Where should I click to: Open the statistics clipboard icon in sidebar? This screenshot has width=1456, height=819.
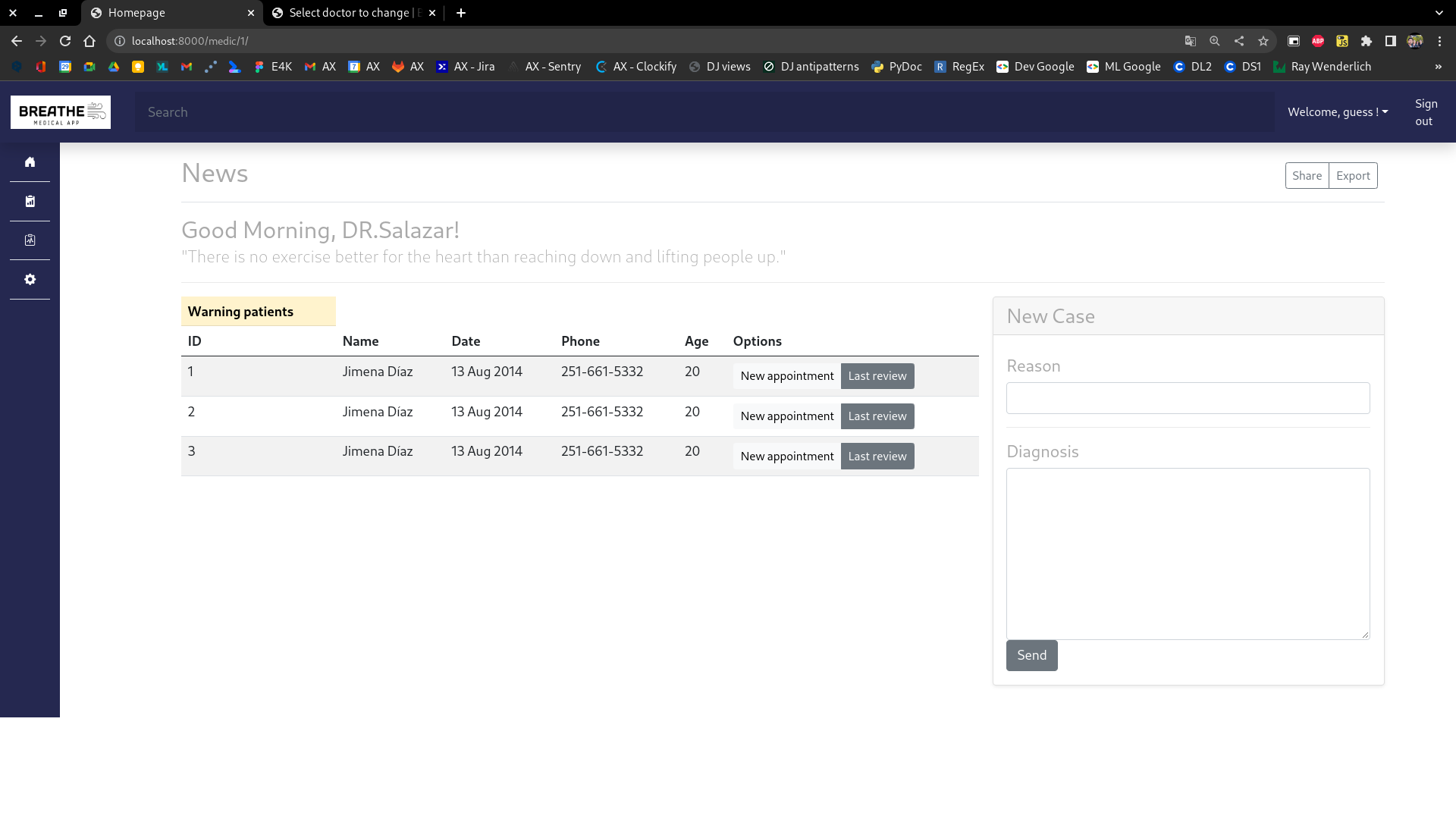(30, 201)
